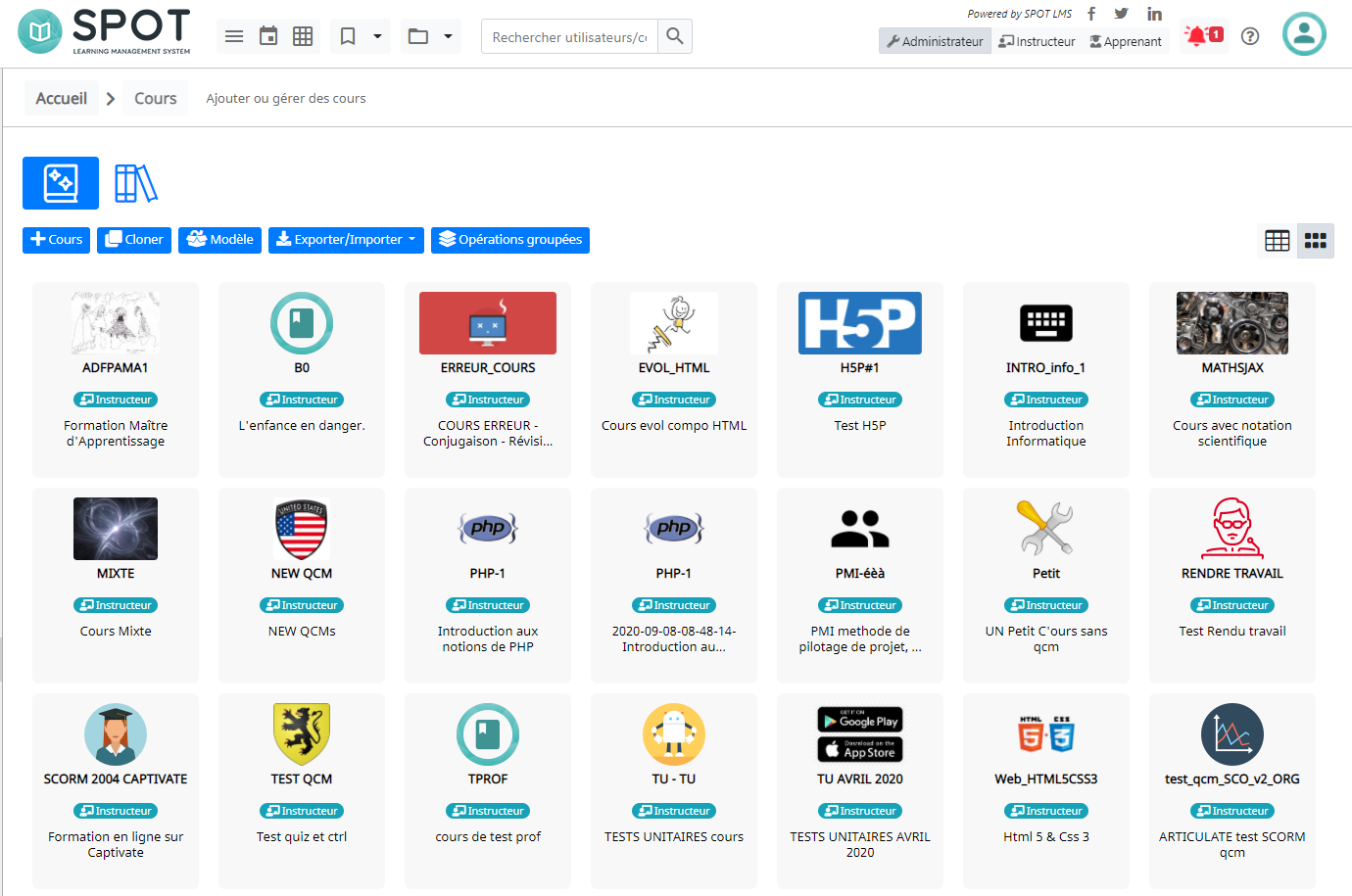1352x896 pixels.
Task: Click the Cloner button
Action: pos(133,240)
